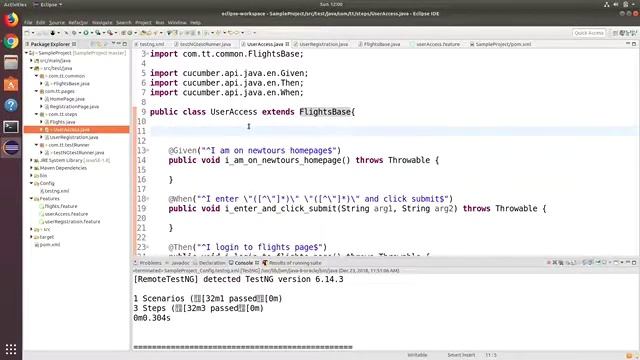
Task: Select testNGtestRunner.java in the tree
Action: pyautogui.click(x=79, y=153)
